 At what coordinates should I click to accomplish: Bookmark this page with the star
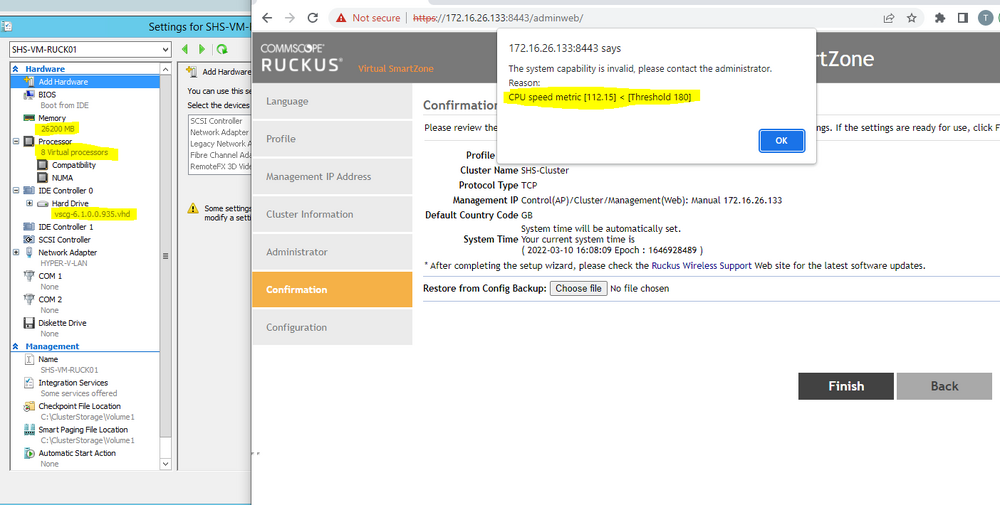coord(912,18)
